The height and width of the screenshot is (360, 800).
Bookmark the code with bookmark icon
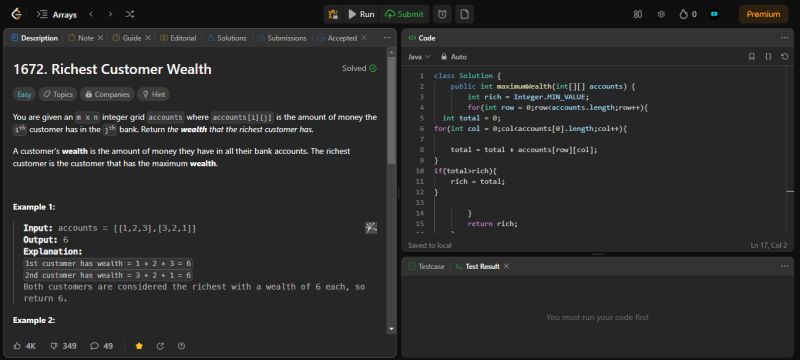(x=752, y=57)
